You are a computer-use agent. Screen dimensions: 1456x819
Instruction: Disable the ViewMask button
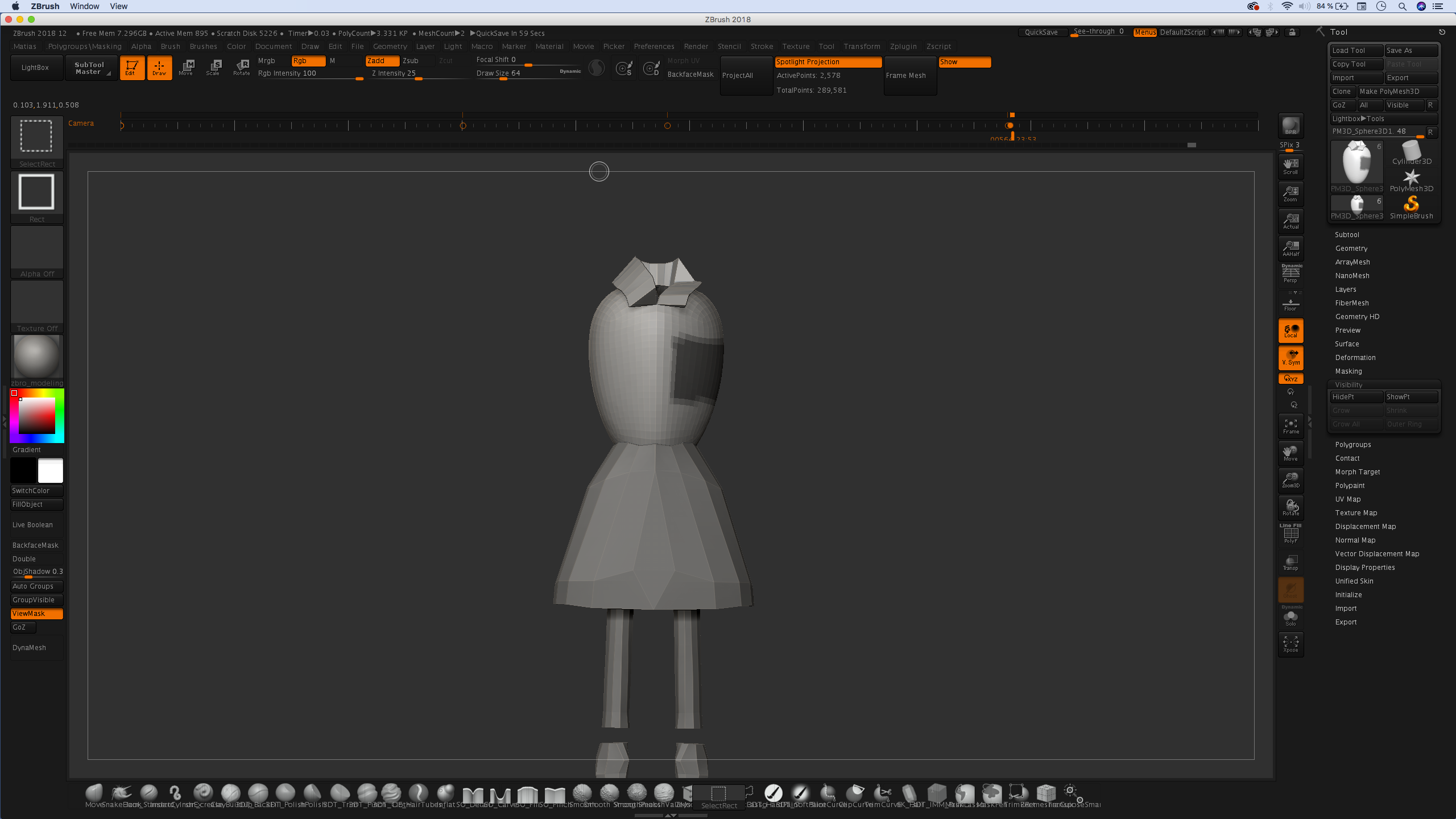[36, 614]
